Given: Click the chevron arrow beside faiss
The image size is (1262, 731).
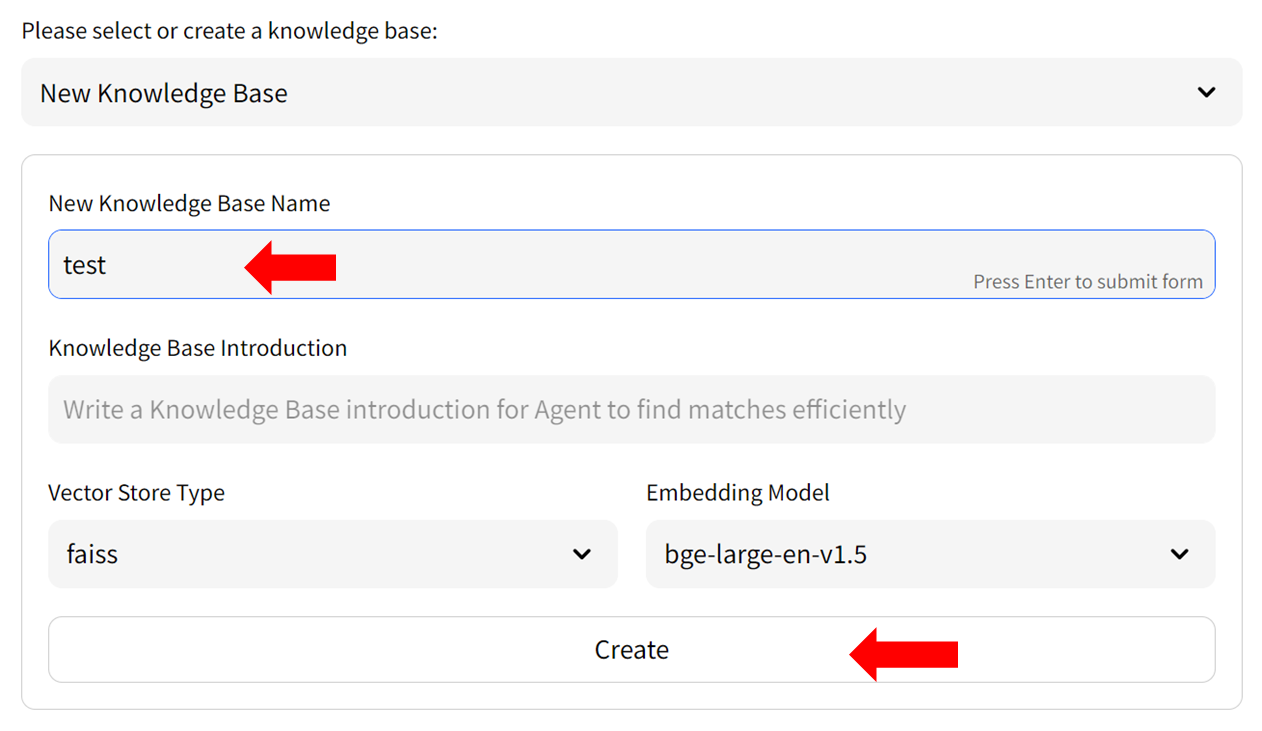Looking at the screenshot, I should click(582, 554).
